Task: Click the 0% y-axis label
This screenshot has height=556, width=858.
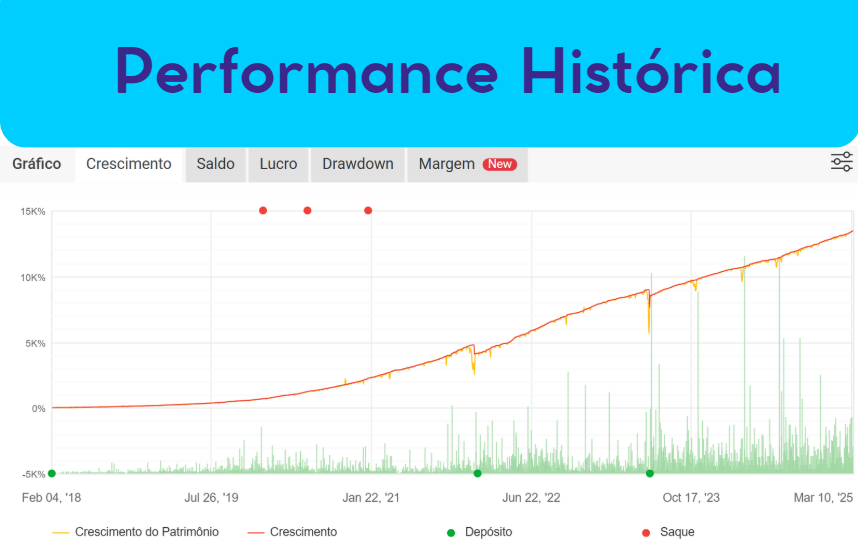Action: pyautogui.click(x=38, y=409)
